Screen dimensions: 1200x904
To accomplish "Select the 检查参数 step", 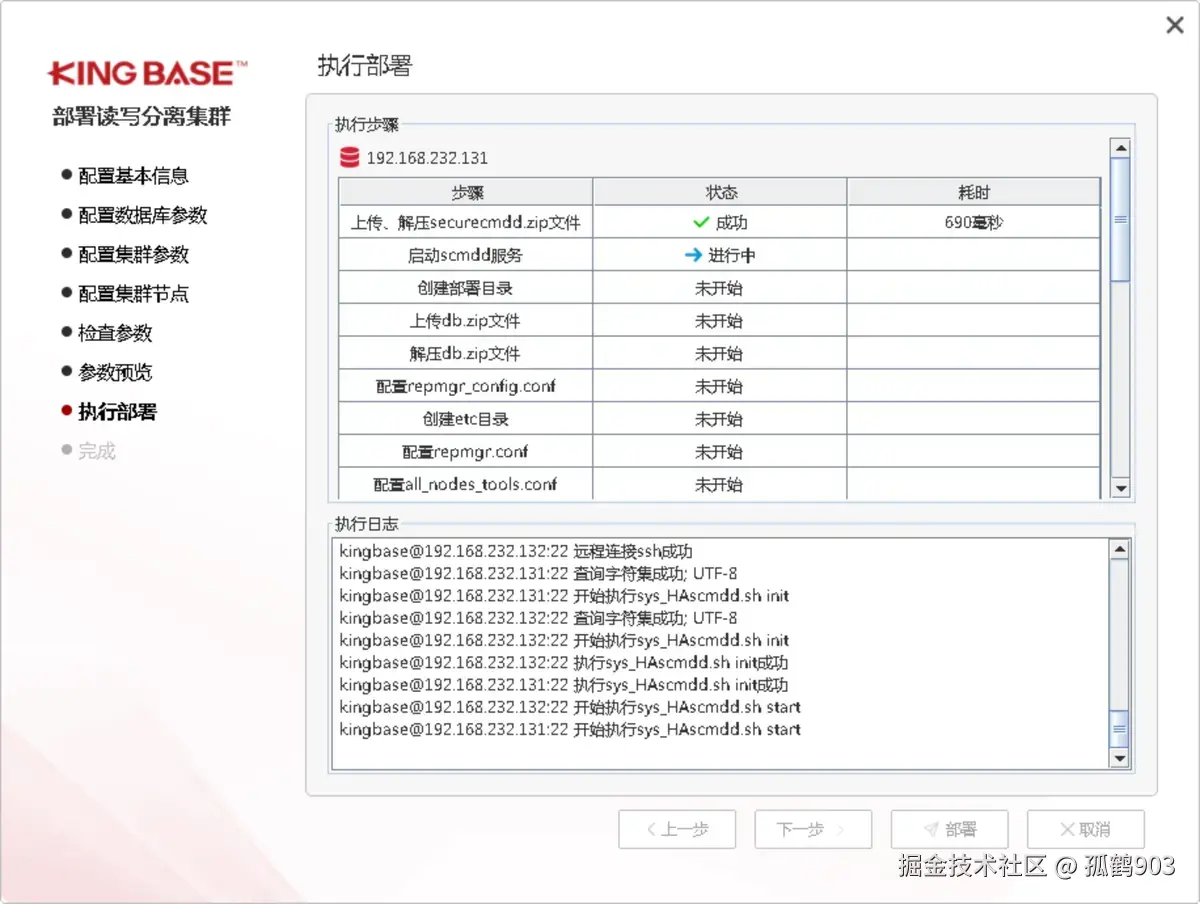I will click(115, 333).
